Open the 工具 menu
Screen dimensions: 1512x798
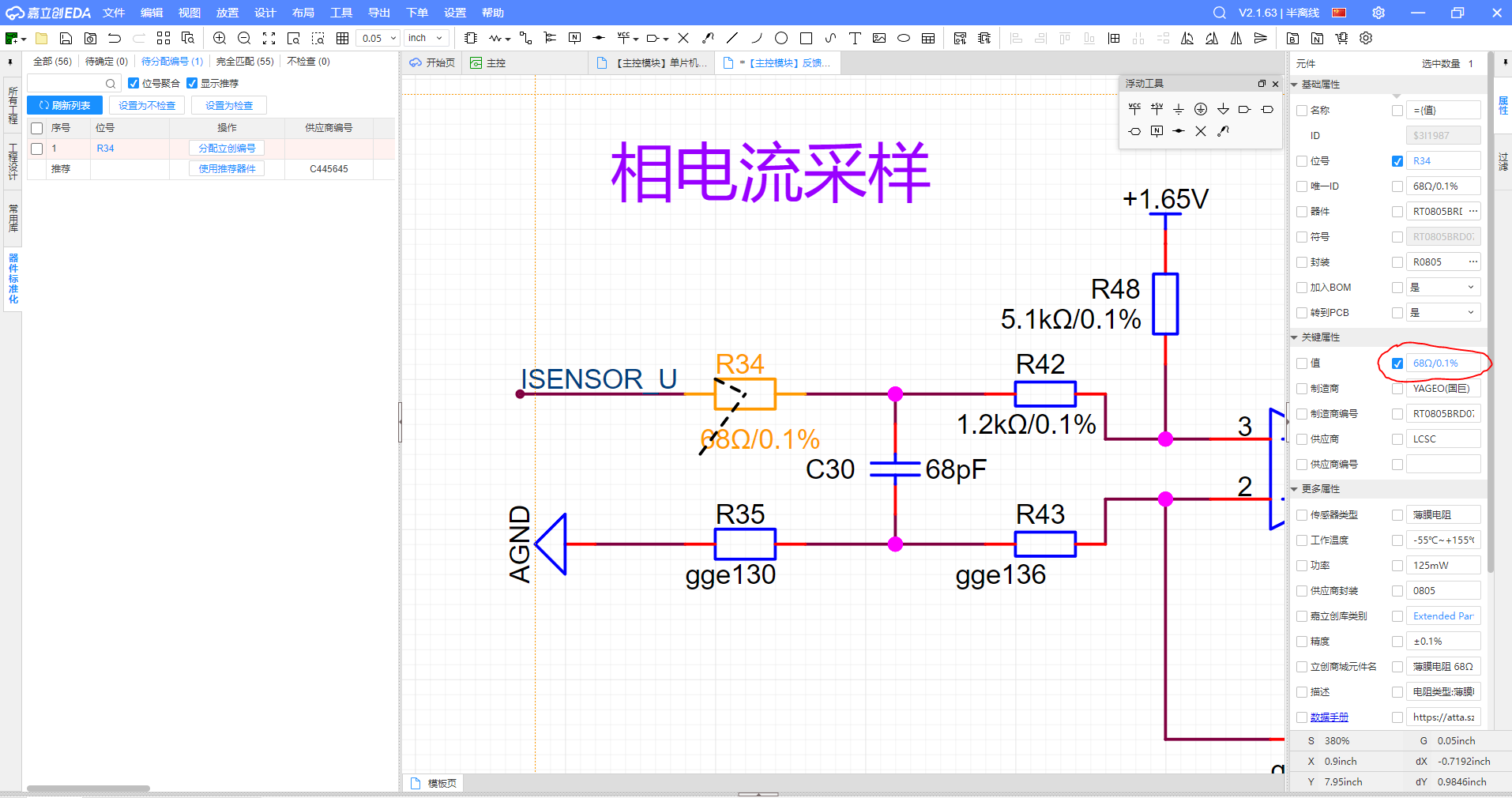click(x=341, y=13)
